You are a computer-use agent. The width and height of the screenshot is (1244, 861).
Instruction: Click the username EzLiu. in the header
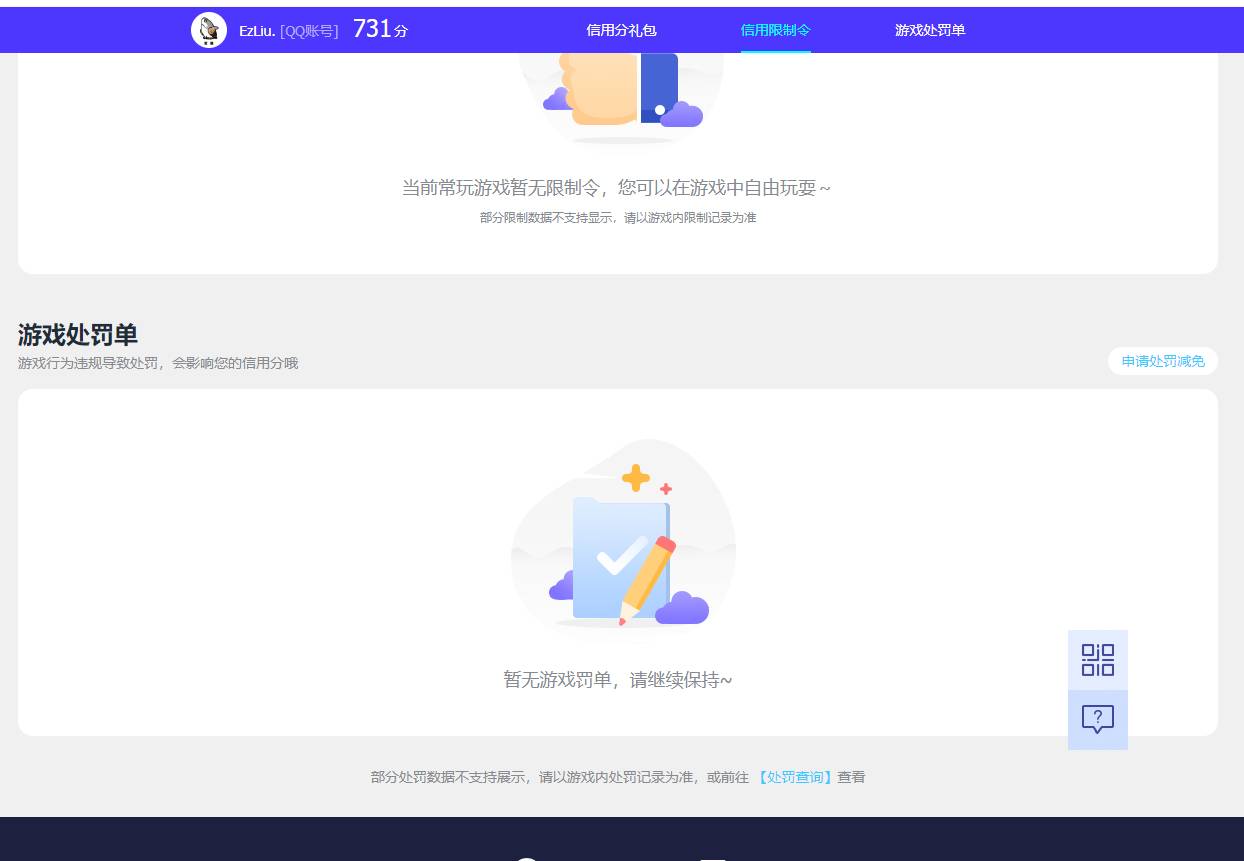tap(259, 29)
